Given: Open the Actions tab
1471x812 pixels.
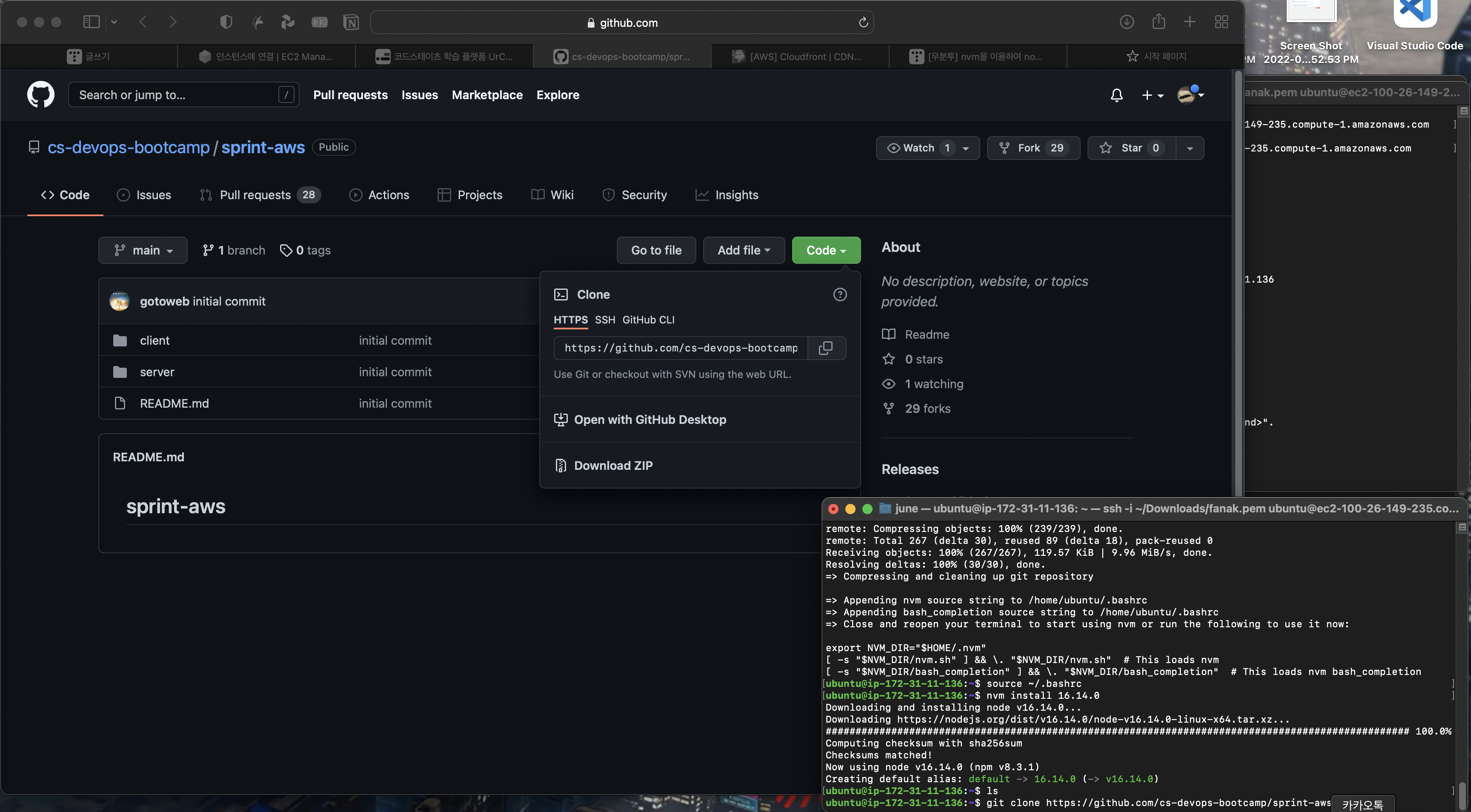Looking at the screenshot, I should click(x=379, y=195).
